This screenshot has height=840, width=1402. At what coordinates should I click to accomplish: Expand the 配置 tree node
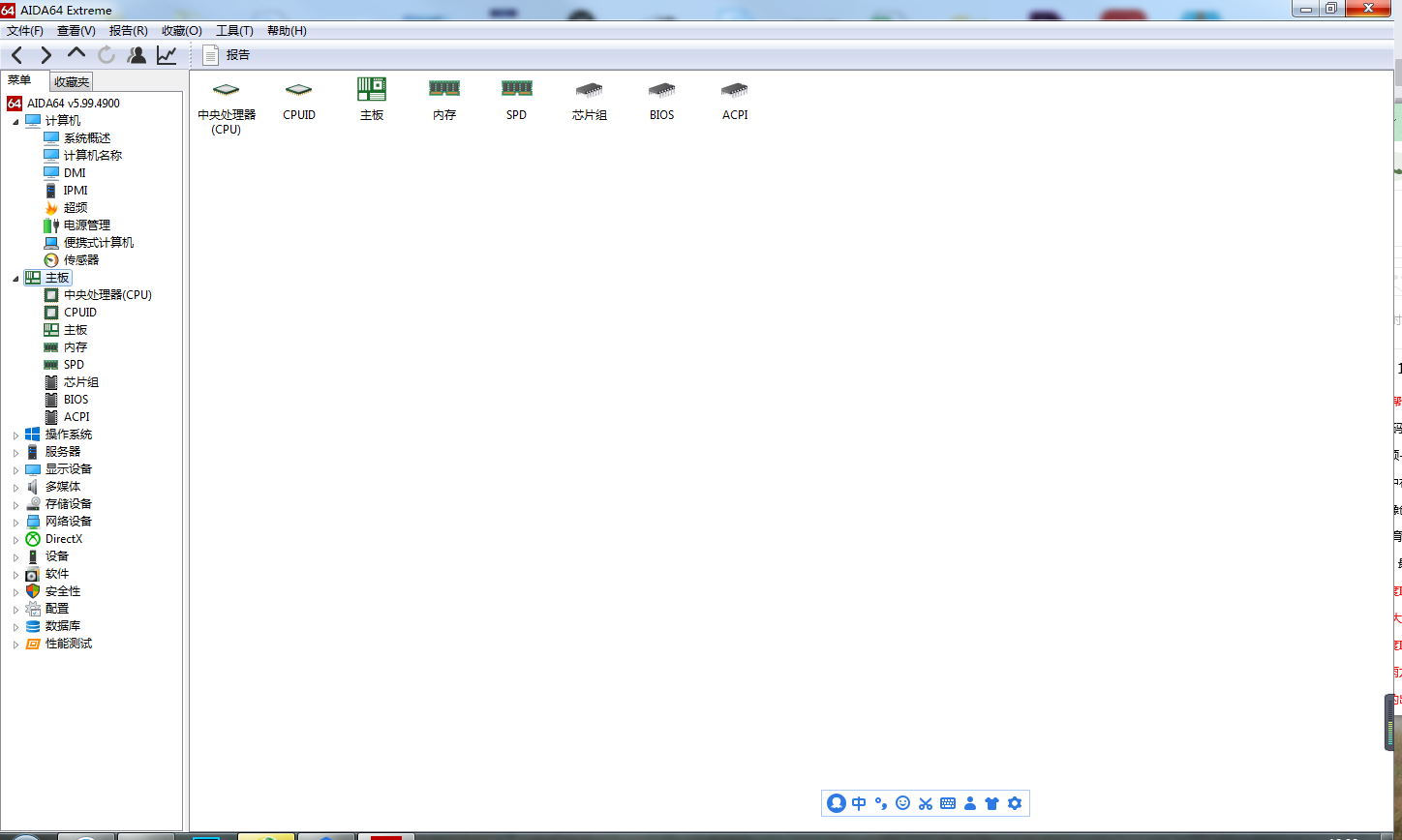point(15,609)
